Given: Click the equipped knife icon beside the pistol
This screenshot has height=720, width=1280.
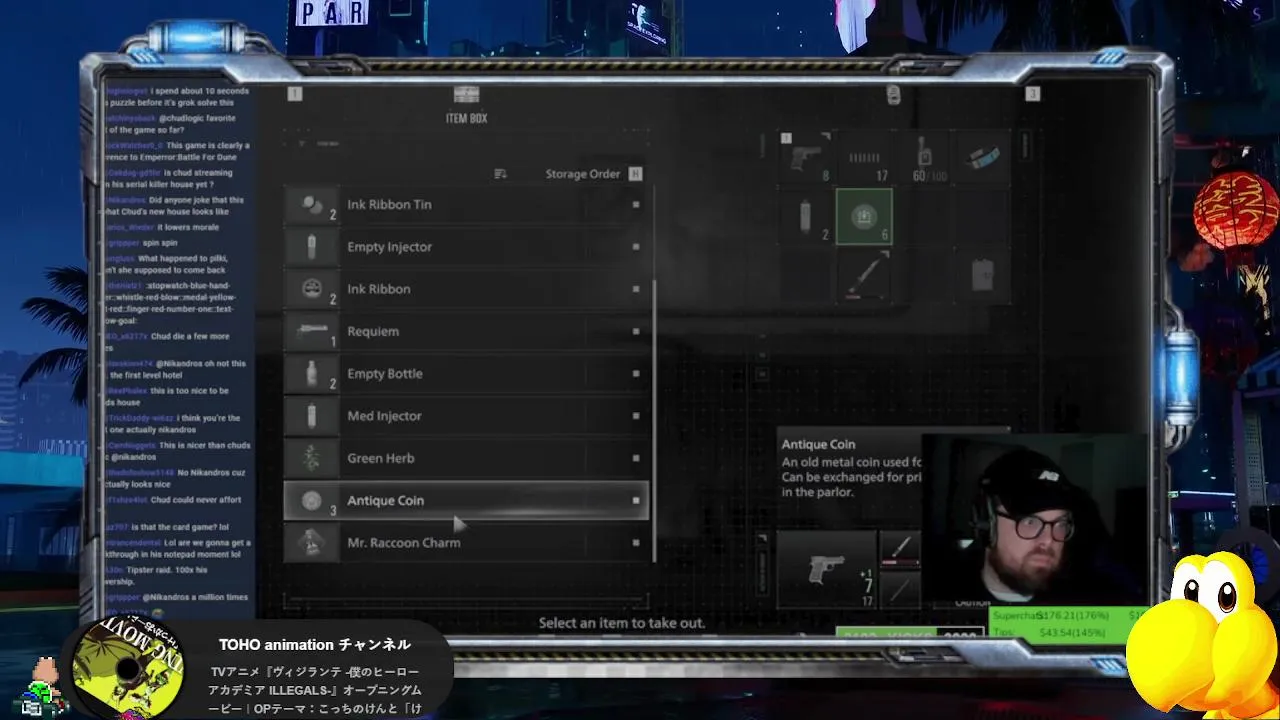Looking at the screenshot, I should pyautogui.click(x=900, y=548).
